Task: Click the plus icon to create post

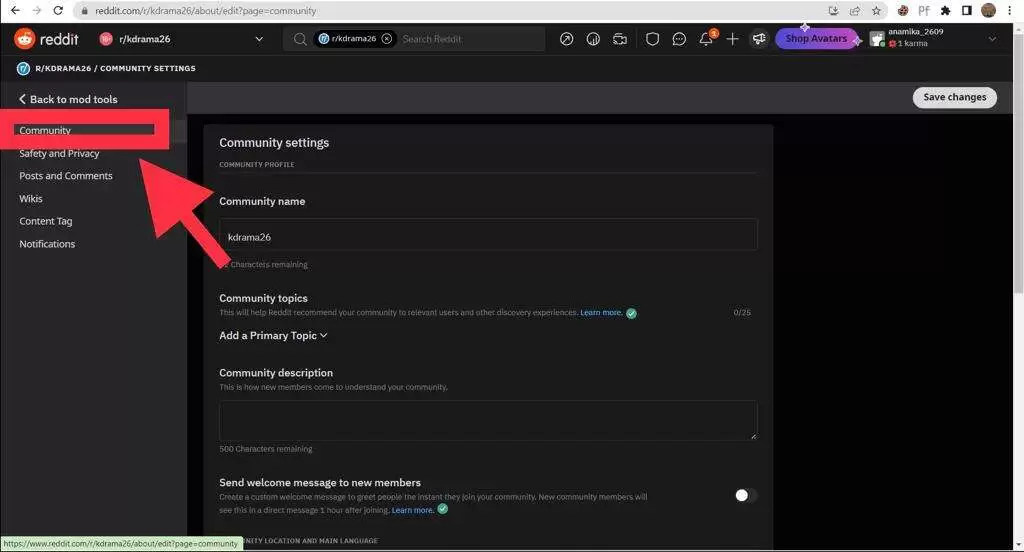Action: [x=732, y=39]
